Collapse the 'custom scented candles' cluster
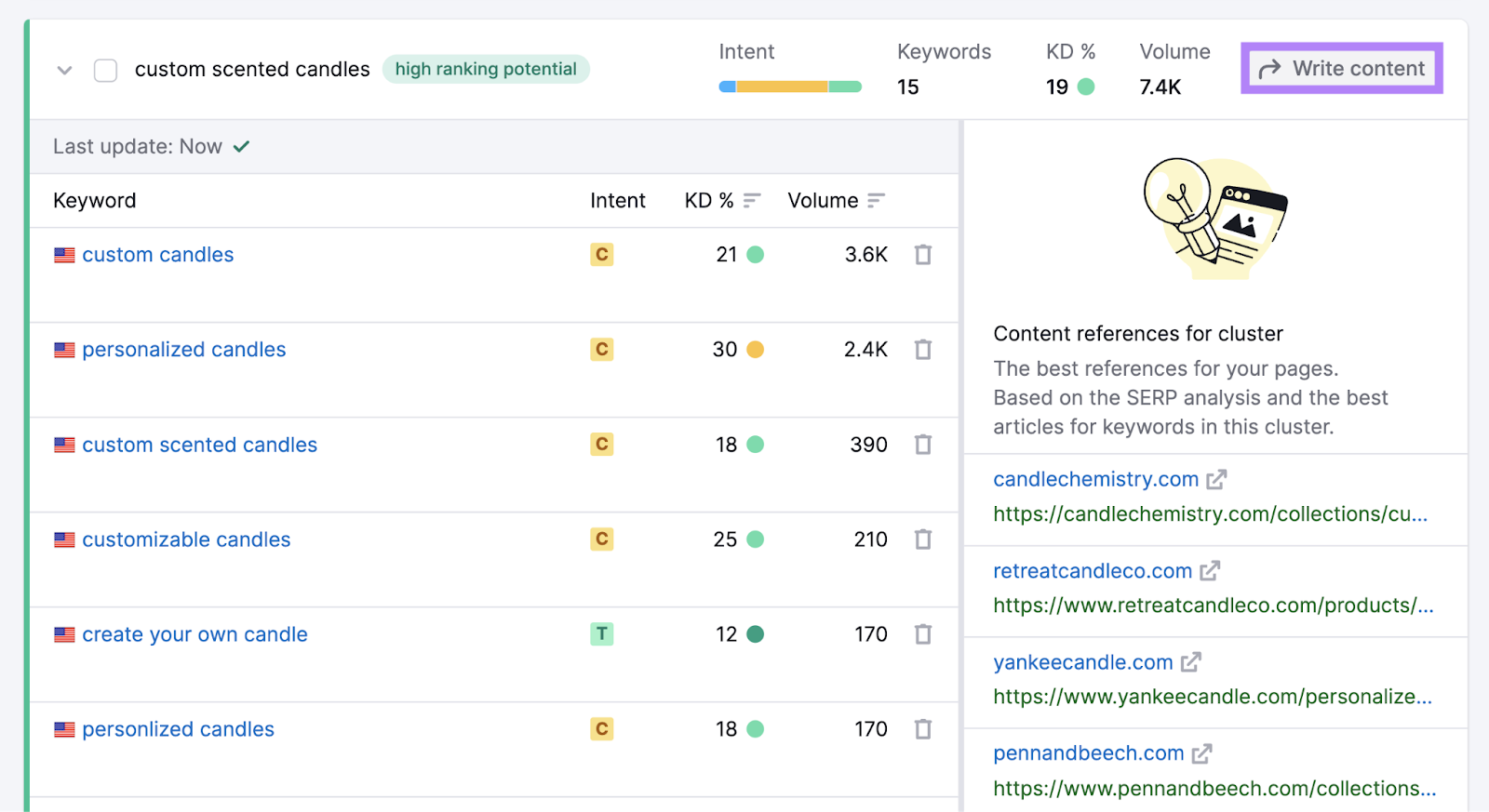This screenshot has height=812, width=1489. point(64,70)
